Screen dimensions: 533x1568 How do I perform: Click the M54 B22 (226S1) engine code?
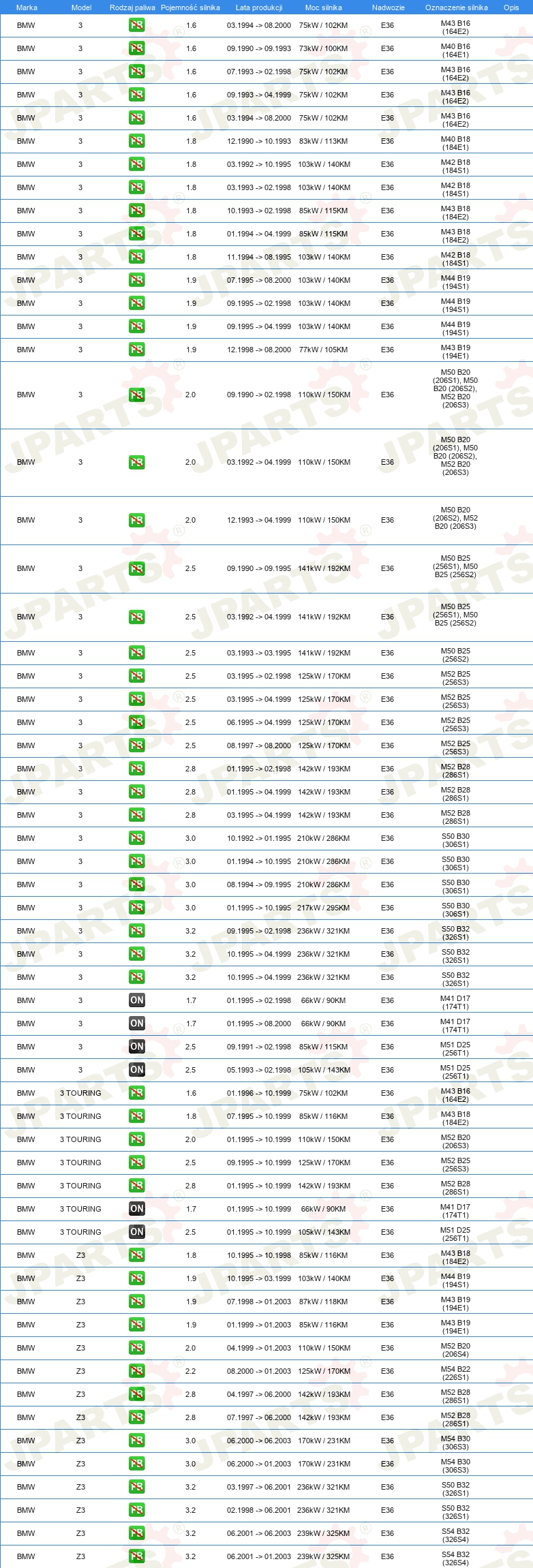pos(455,1373)
